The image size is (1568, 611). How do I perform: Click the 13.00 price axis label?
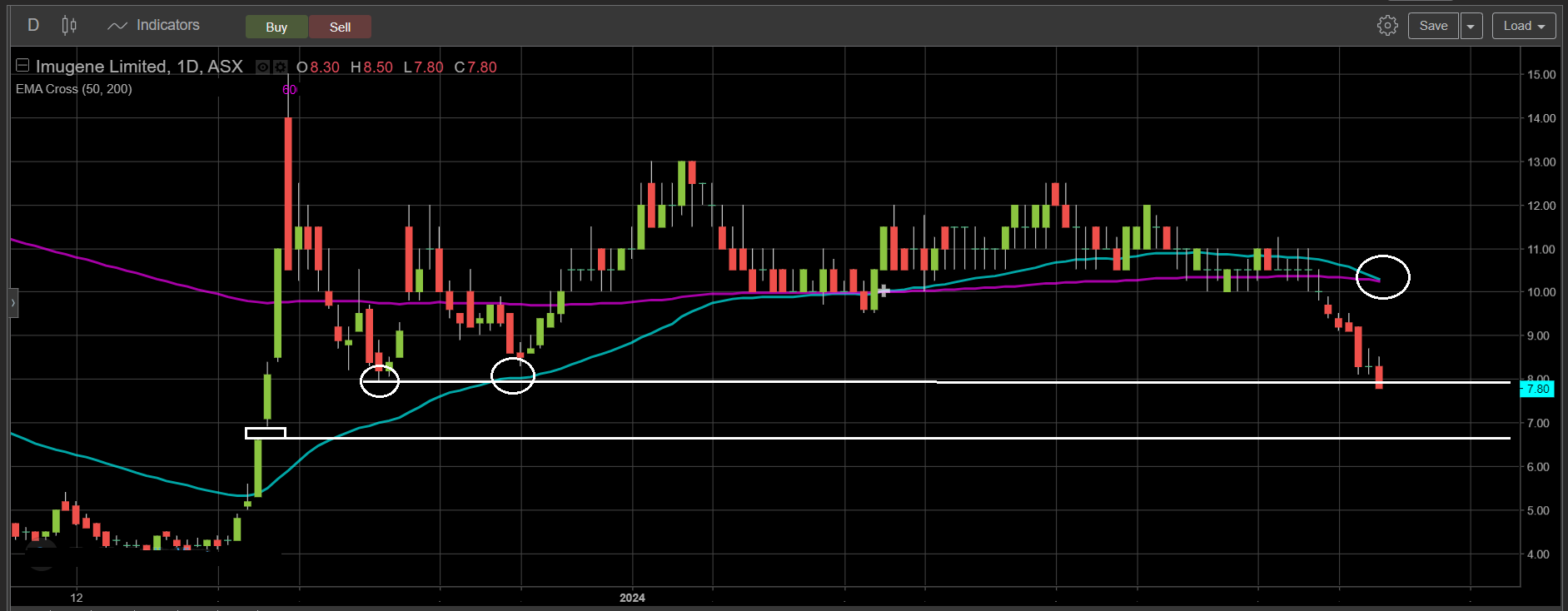1541,162
